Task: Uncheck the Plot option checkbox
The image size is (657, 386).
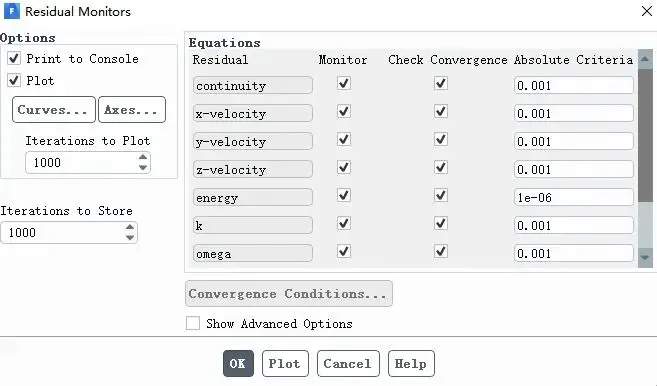Action: [14, 80]
